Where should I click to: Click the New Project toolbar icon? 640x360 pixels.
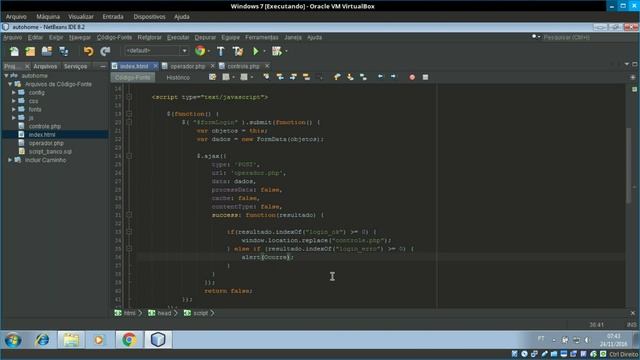(x=30, y=51)
